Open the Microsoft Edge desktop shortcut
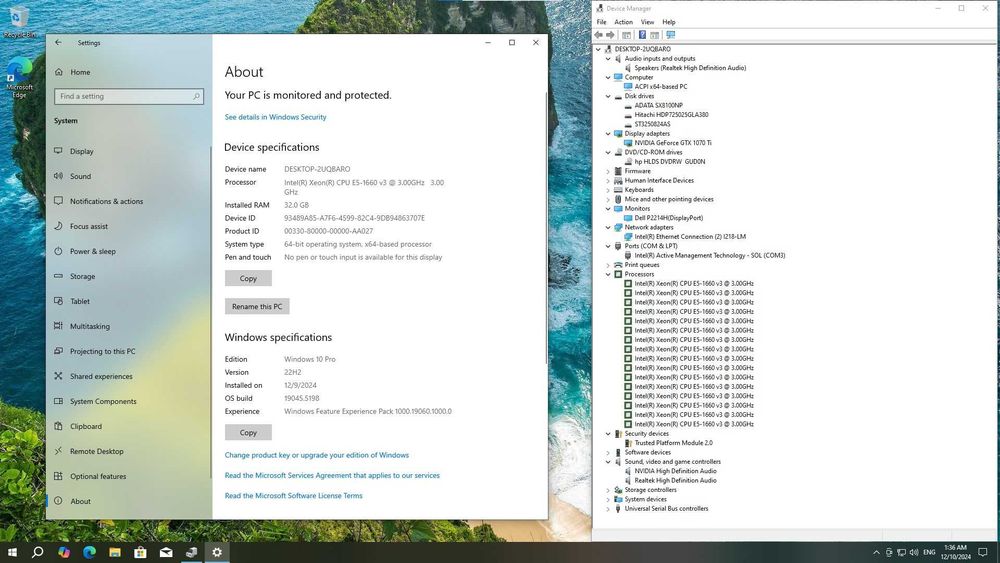Viewport: 1000px width, 563px height. (19, 77)
